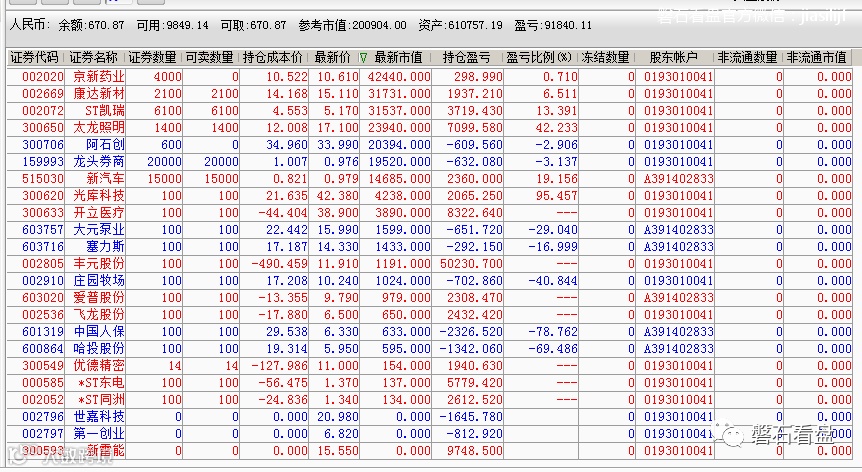The width and height of the screenshot is (862, 472).
Task: Select the 康达新材 stock name
Action: pos(99,93)
